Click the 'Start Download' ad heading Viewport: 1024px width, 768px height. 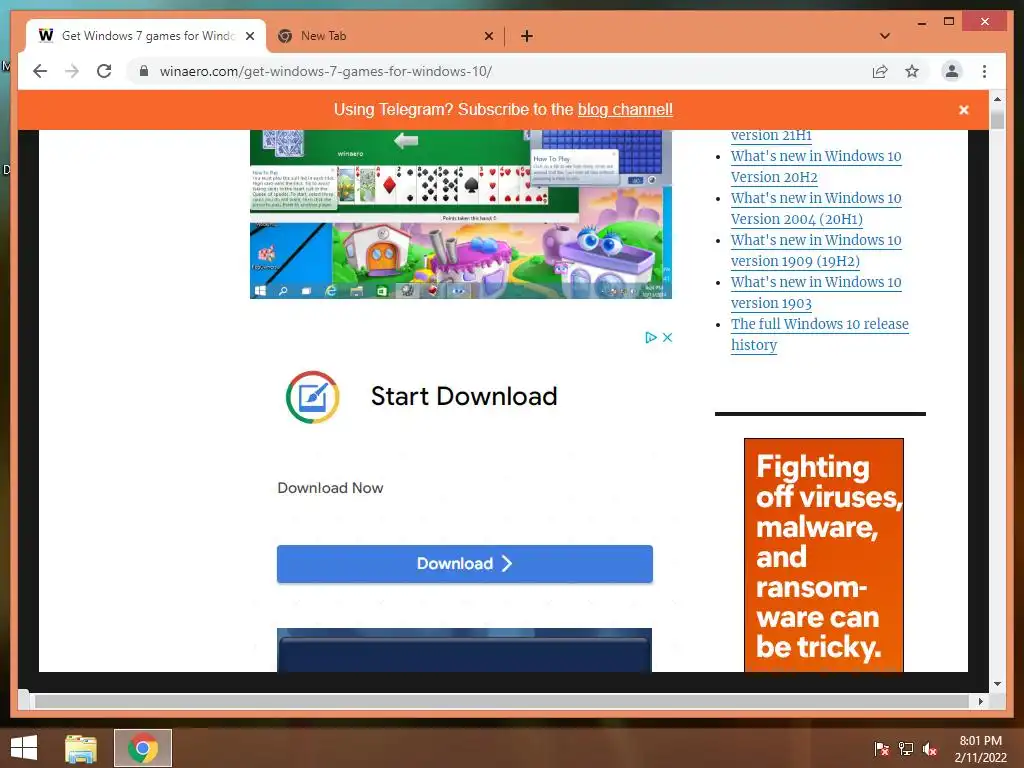(x=464, y=396)
